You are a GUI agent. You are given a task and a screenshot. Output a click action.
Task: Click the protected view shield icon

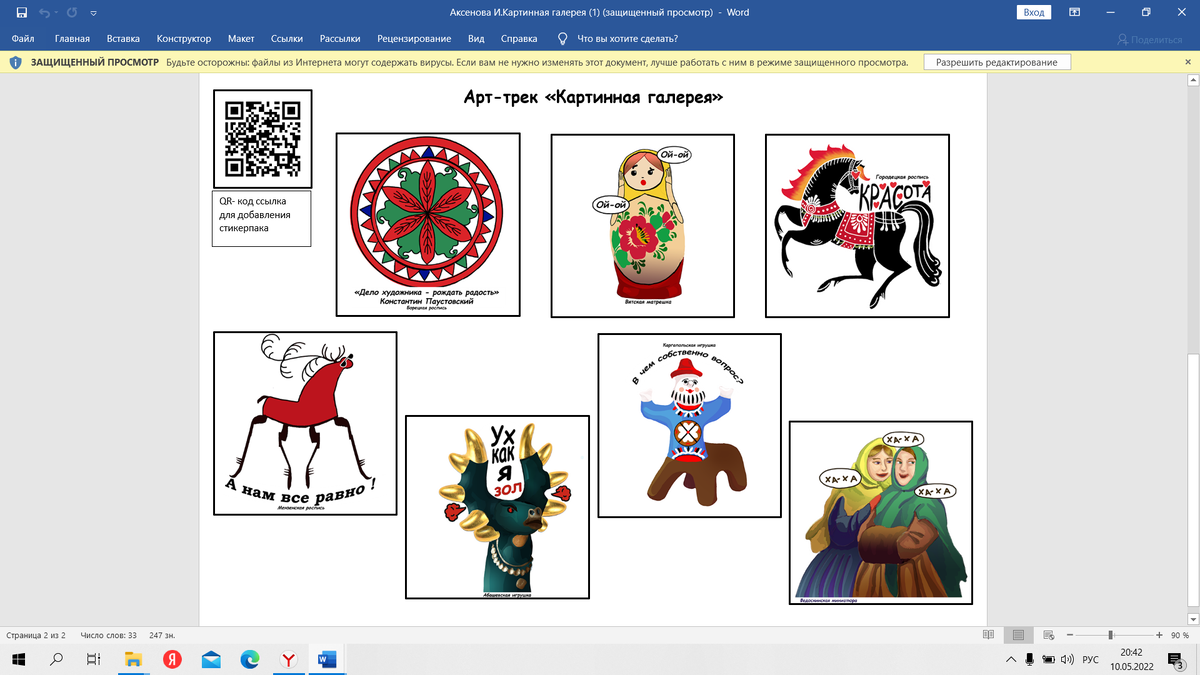coord(16,62)
